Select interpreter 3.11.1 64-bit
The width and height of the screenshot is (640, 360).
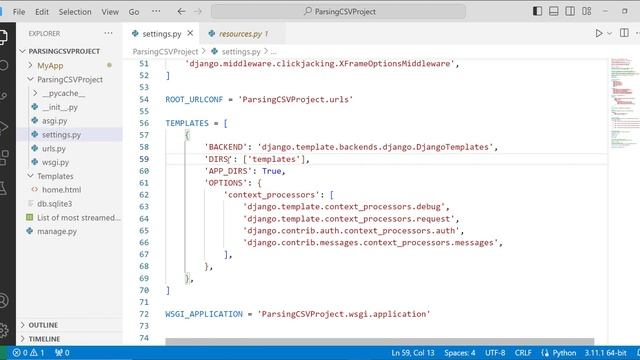605,353
